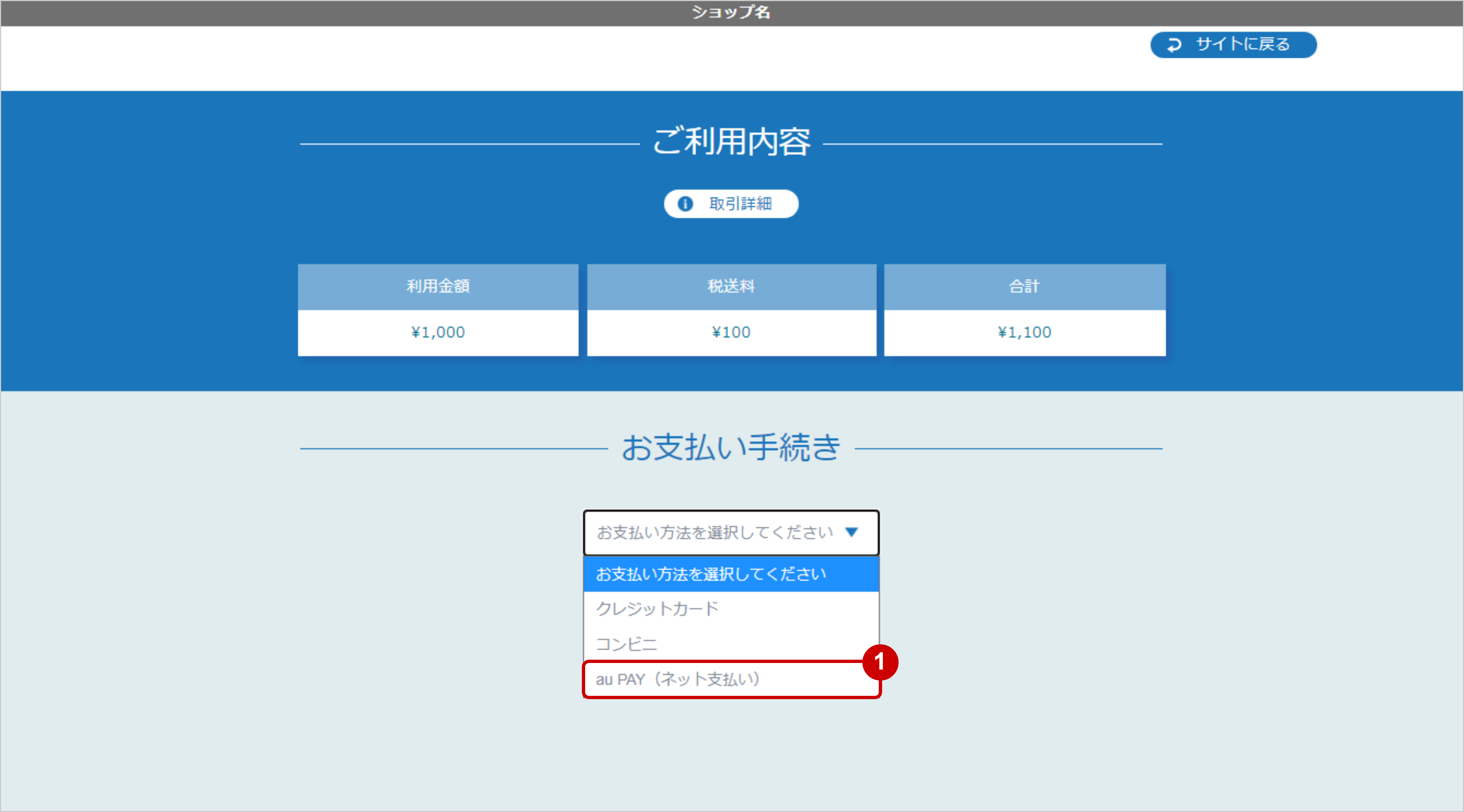Click the info icon inside the 取引詳細 button
This screenshot has width=1464, height=812.
(685, 204)
